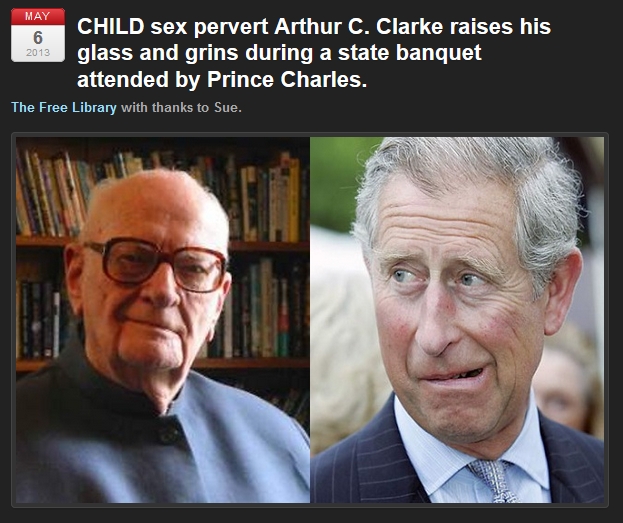The height and width of the screenshot is (523, 623).
Task: Click the "with thanks to Sue" text
Action: click(x=181, y=107)
